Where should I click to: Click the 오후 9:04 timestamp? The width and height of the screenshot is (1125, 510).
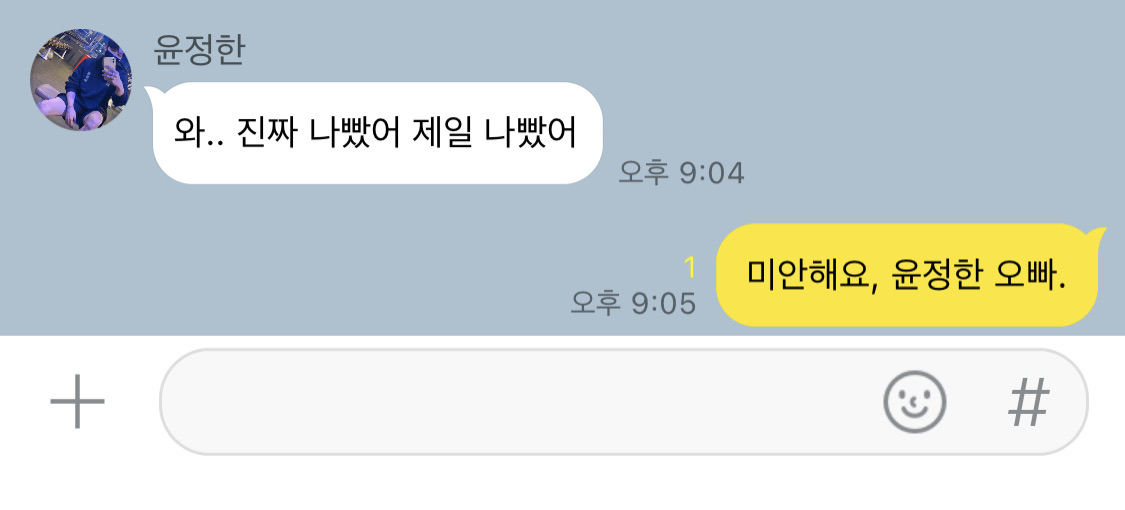click(682, 173)
